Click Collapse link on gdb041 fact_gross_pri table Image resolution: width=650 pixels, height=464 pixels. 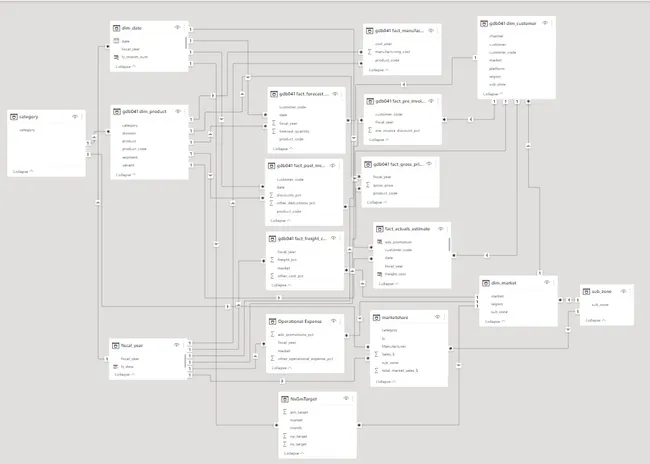377,202
